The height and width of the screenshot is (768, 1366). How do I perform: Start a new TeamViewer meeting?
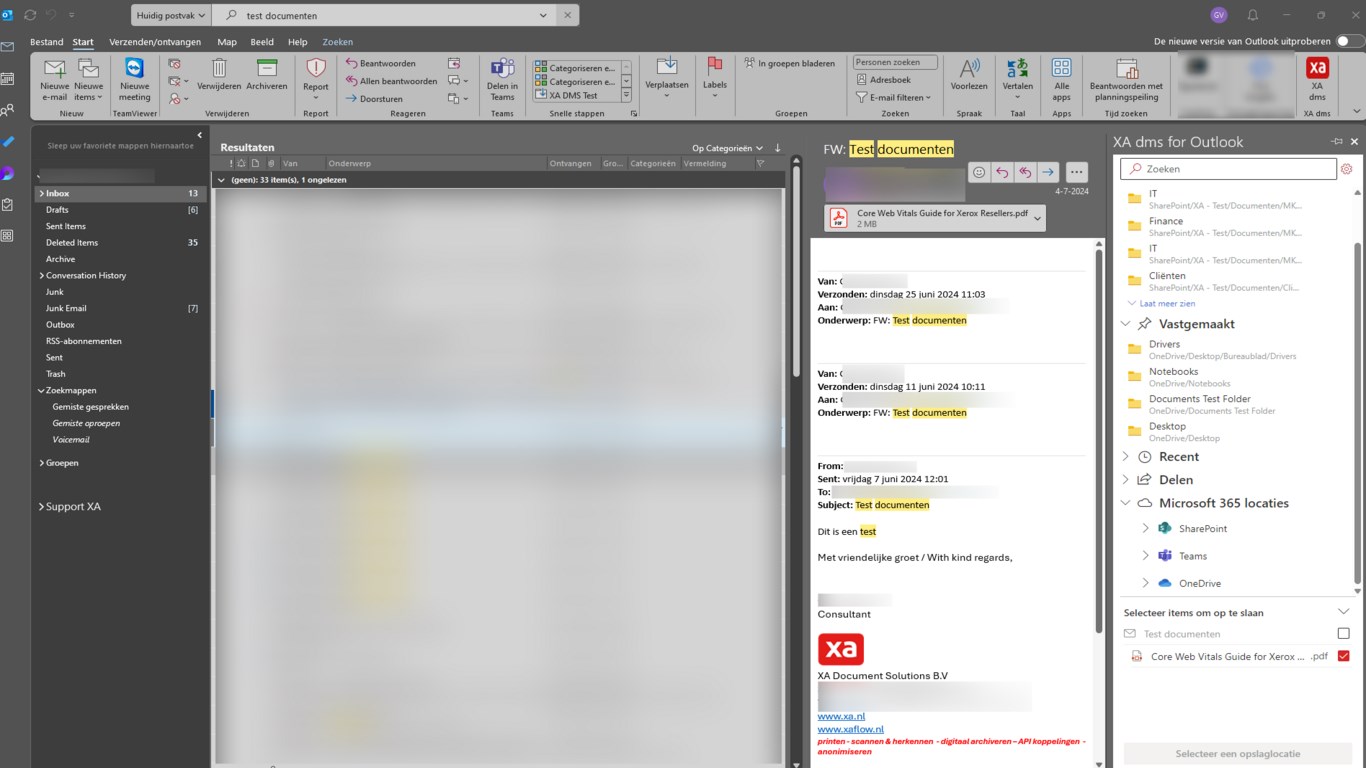134,80
